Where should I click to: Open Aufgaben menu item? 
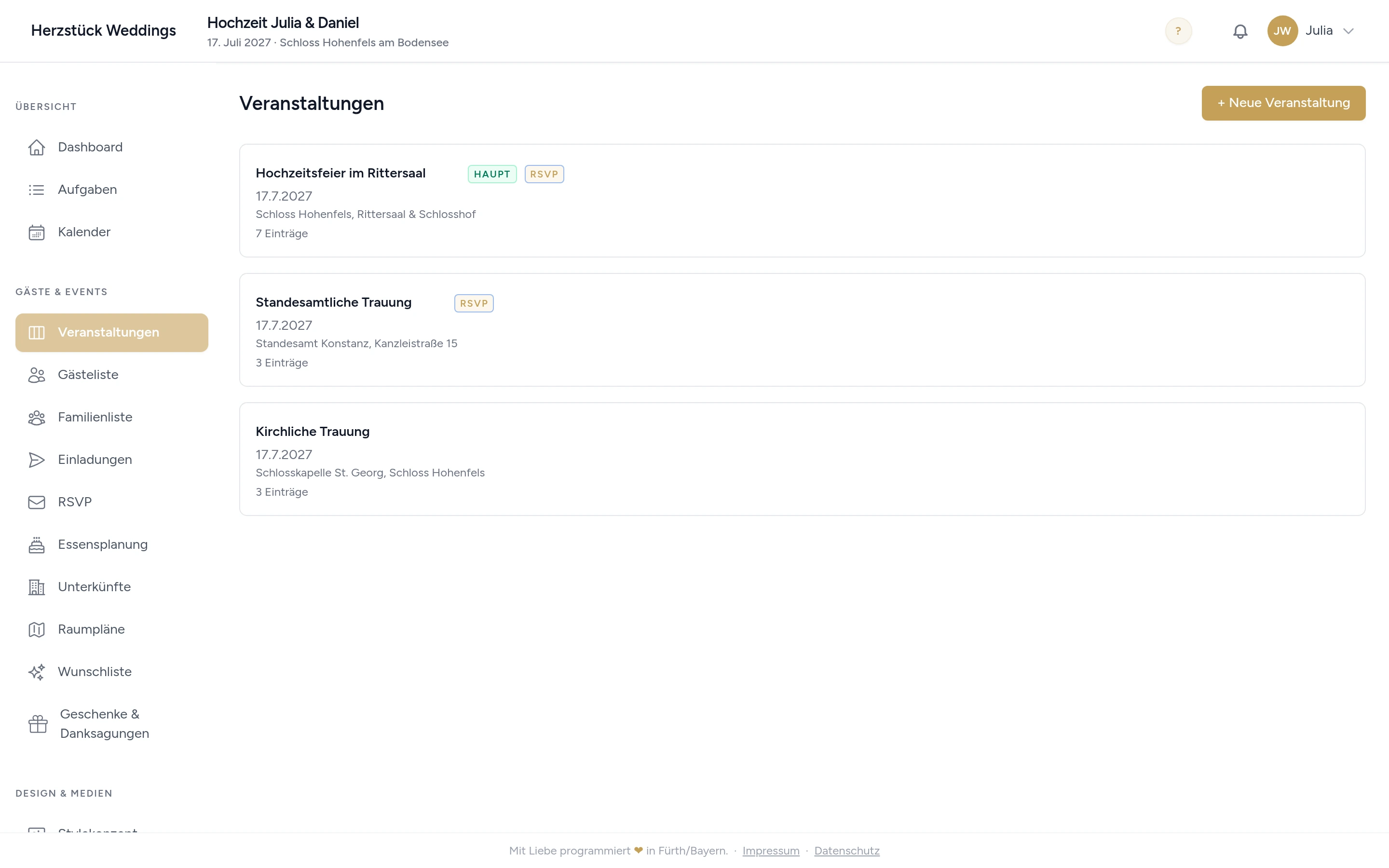coord(112,190)
